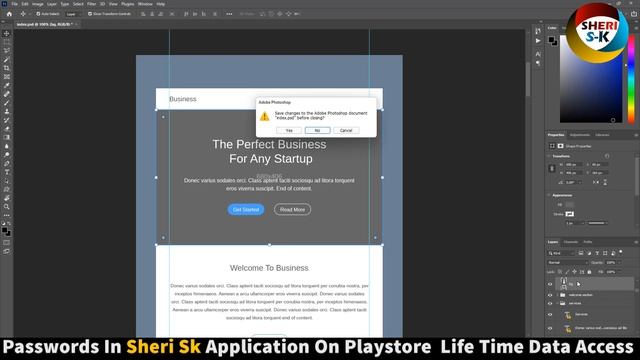Click Cancel in the save changes dialog
The image size is (640, 360).
point(346,130)
